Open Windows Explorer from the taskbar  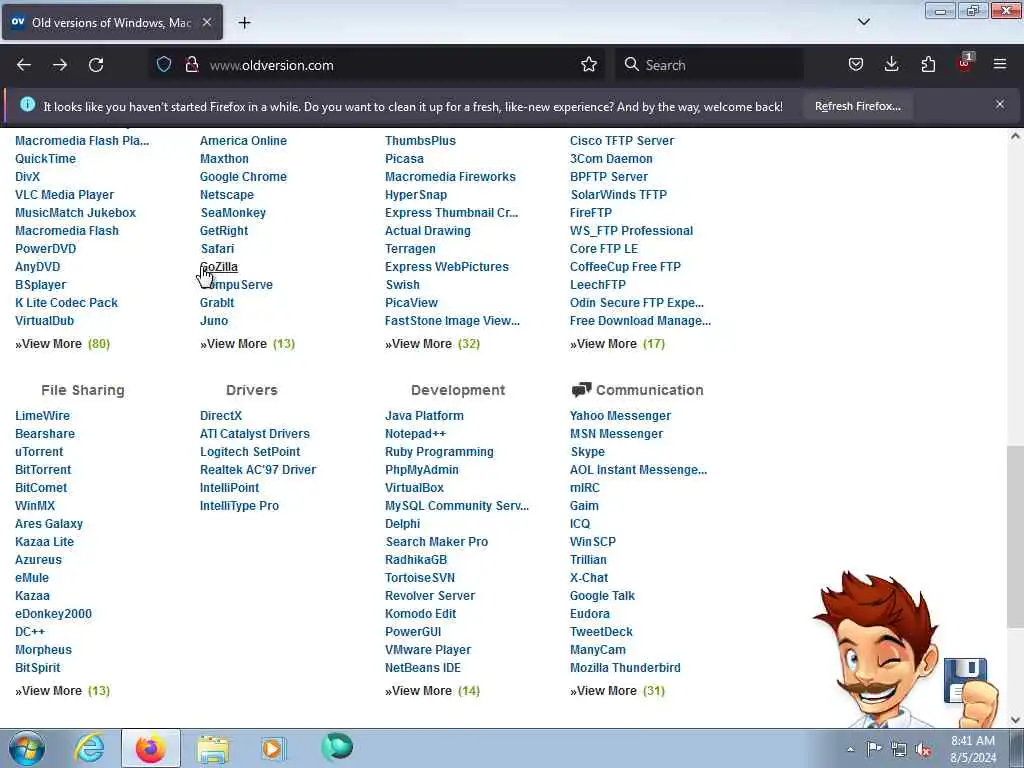213,749
